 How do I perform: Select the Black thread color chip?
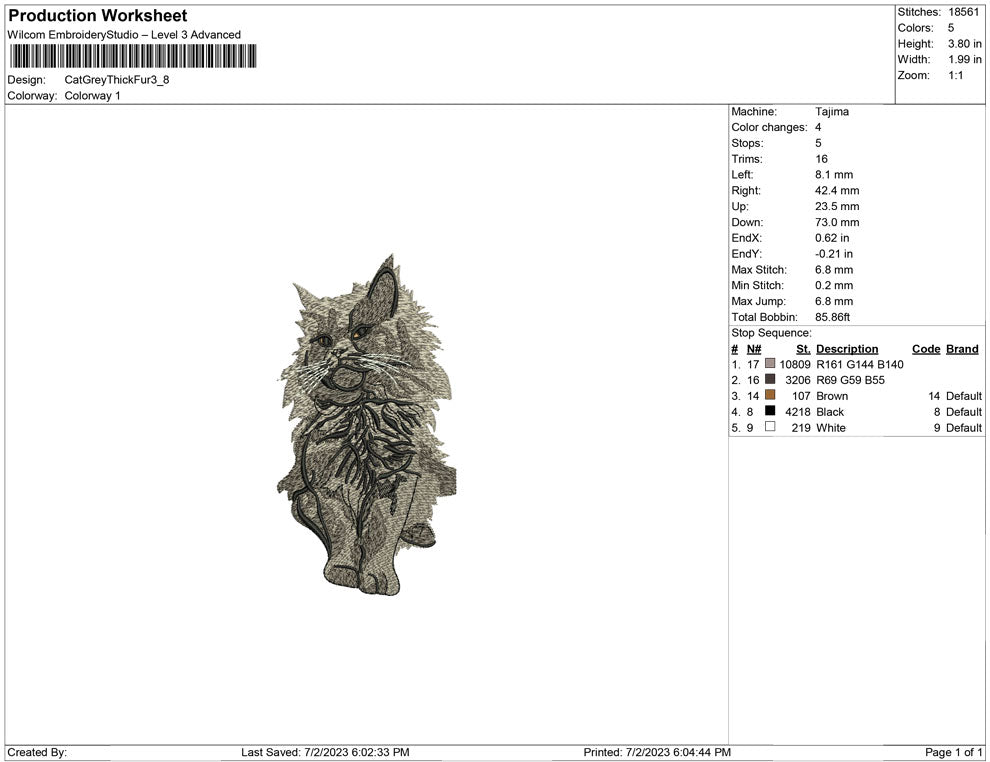coord(770,411)
